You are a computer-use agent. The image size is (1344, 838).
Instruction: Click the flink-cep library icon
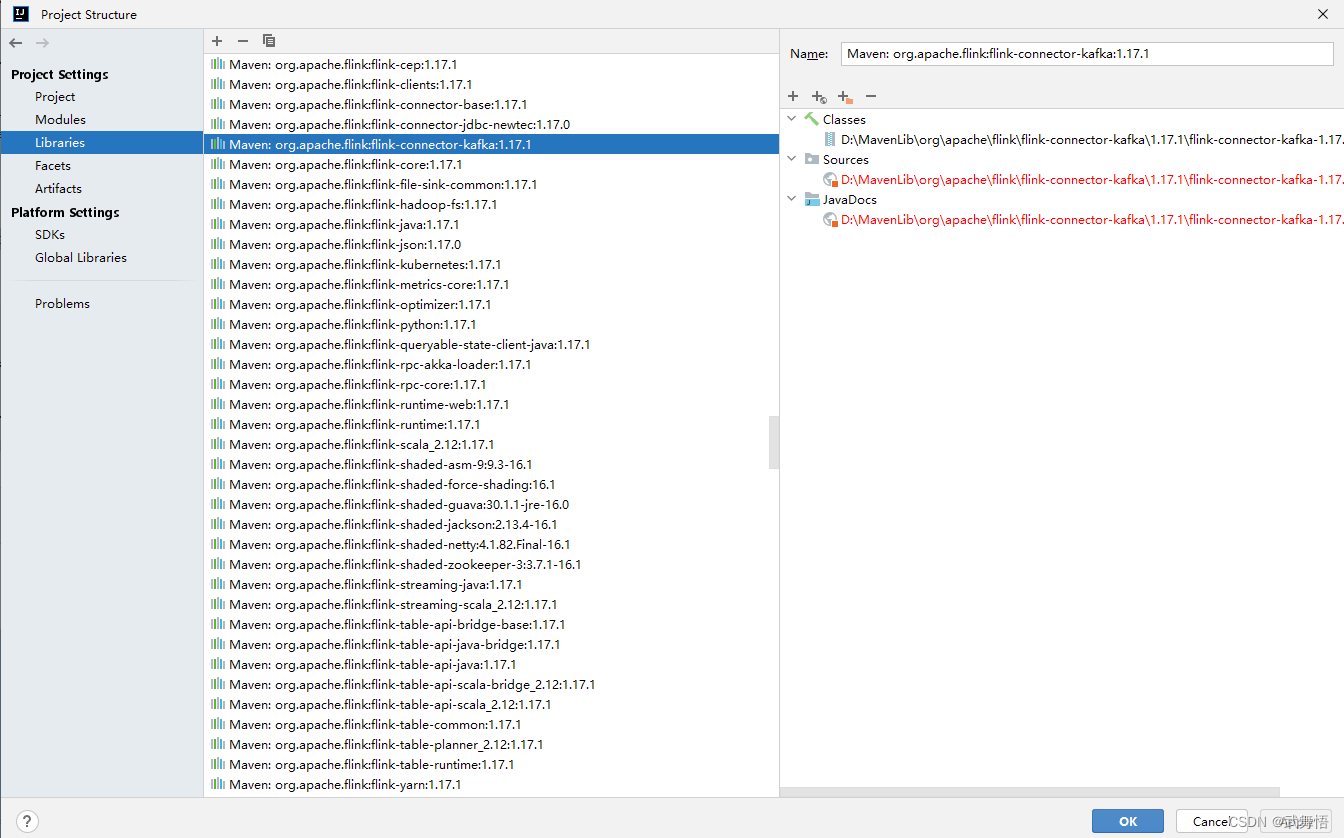coord(218,64)
